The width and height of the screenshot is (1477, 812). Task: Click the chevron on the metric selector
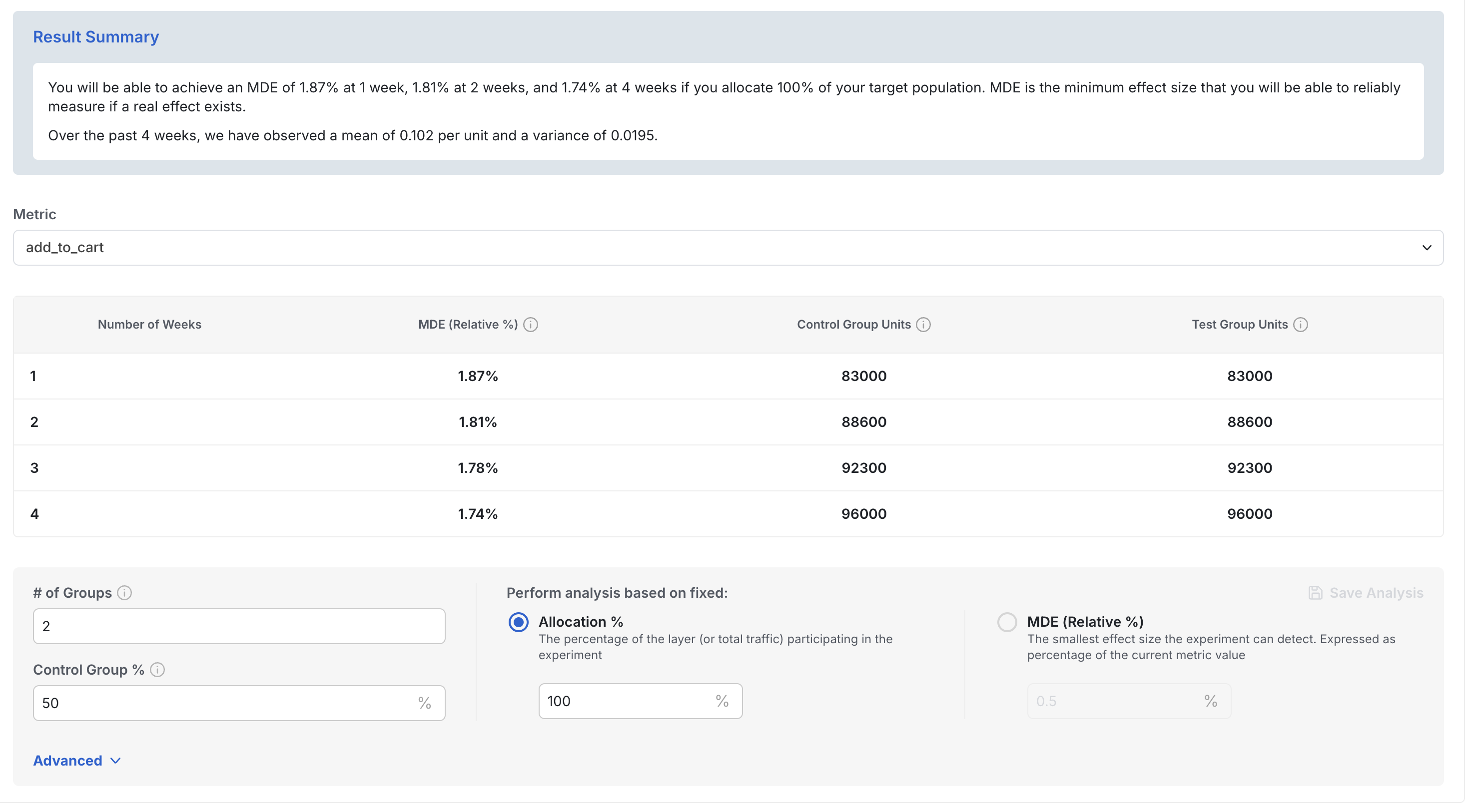pyautogui.click(x=1426, y=248)
